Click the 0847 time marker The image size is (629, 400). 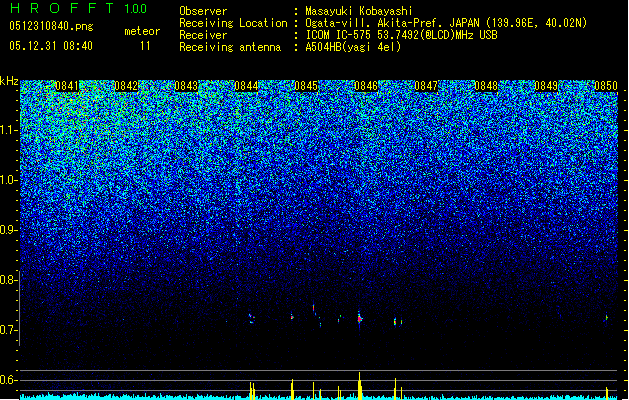tap(426, 86)
